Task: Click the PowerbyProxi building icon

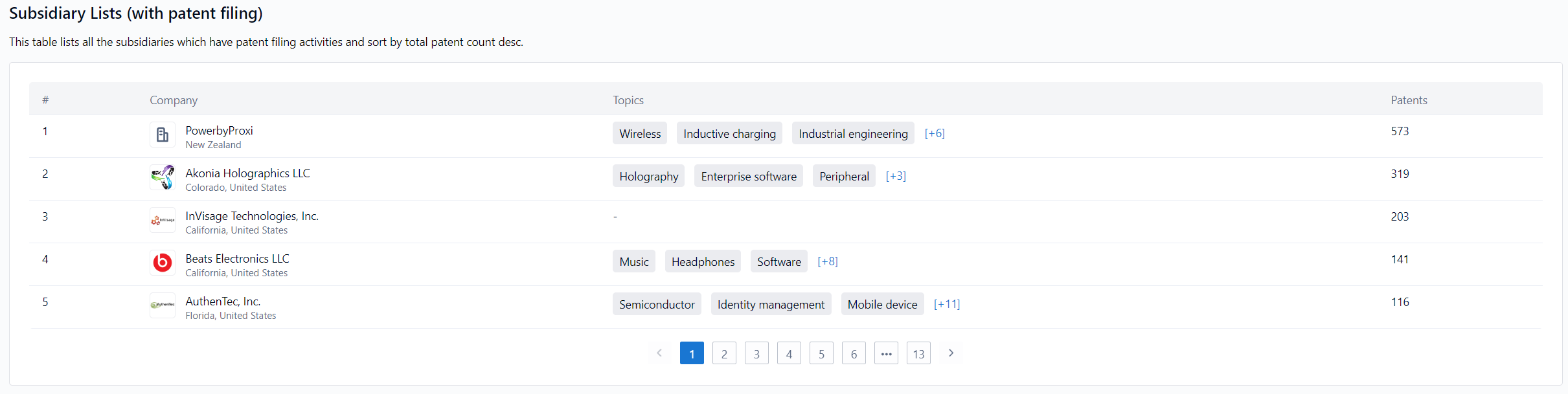Action: [163, 135]
